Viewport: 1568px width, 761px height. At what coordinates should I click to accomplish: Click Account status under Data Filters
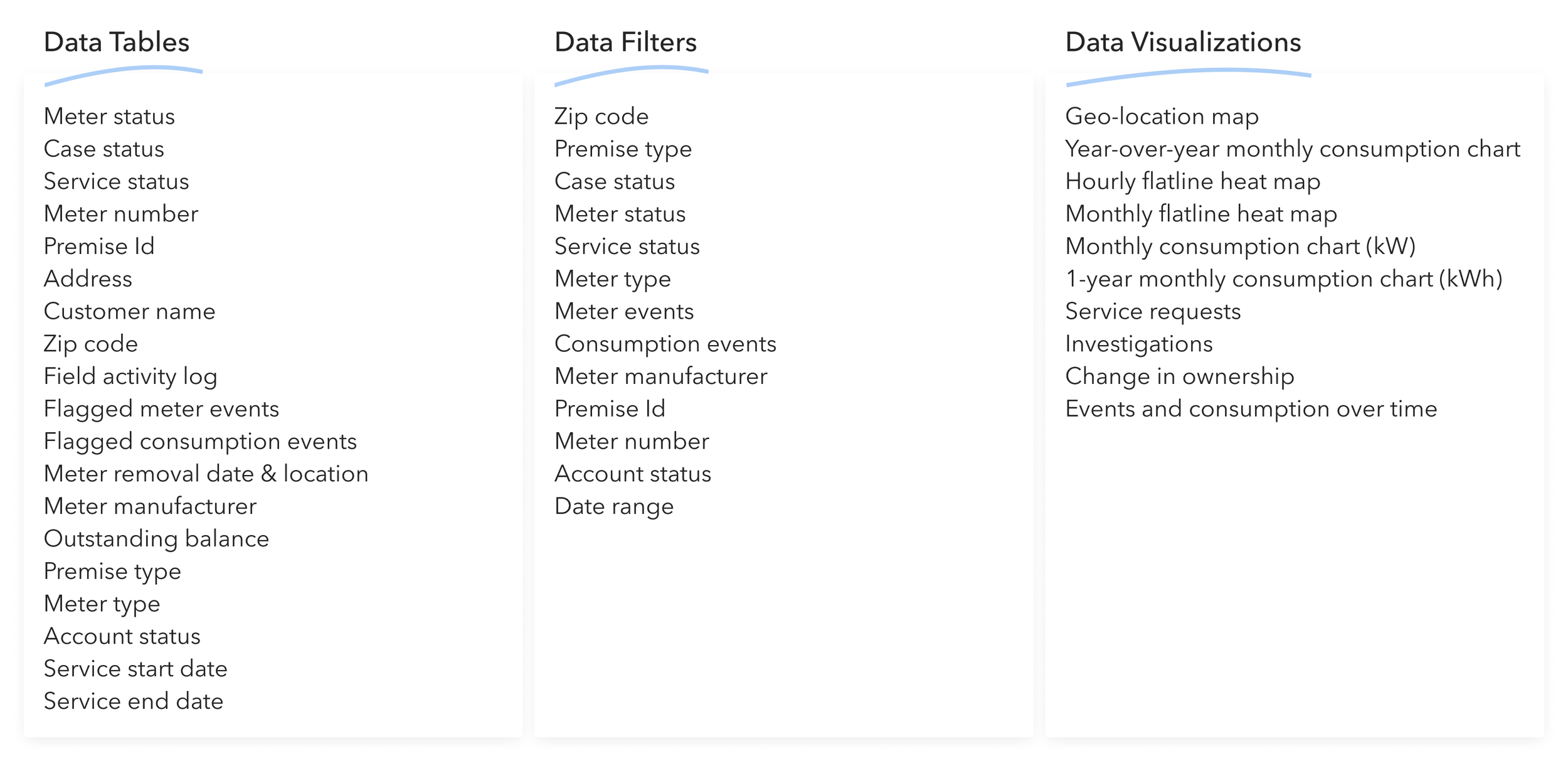point(633,474)
